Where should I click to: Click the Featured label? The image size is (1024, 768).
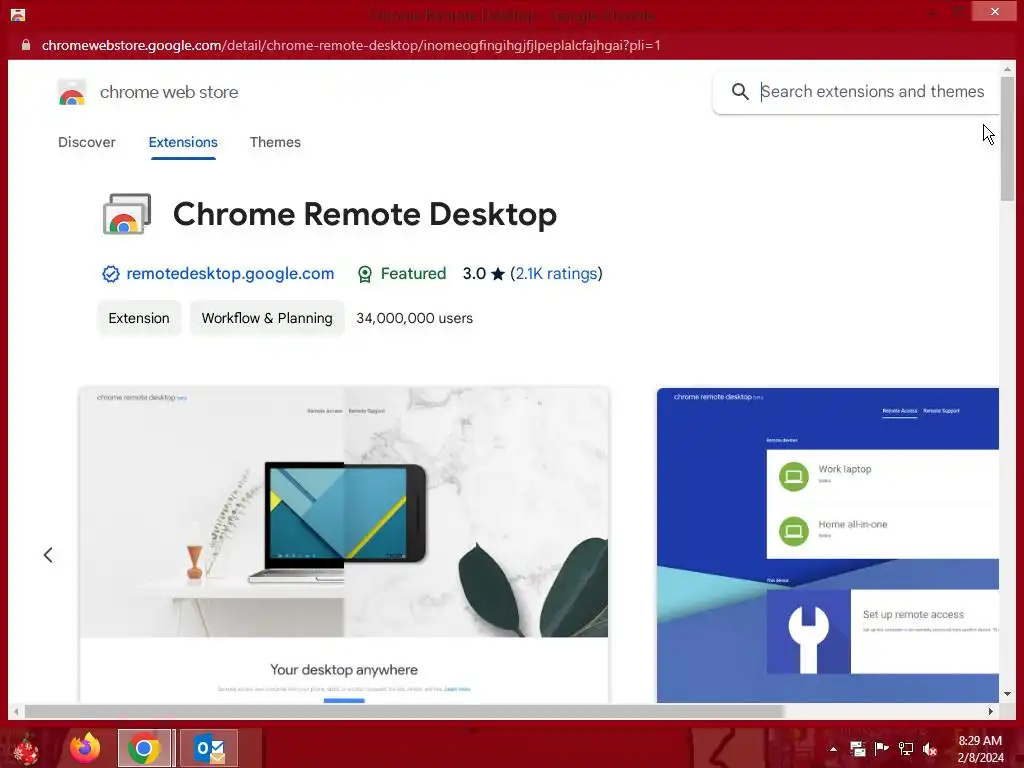413,274
